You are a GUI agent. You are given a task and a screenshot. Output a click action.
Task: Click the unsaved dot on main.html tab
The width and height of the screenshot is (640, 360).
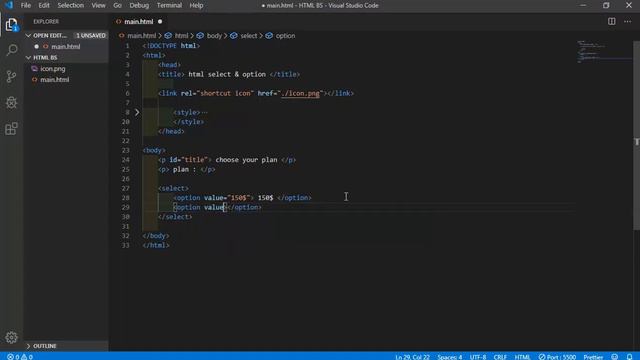(160, 21)
